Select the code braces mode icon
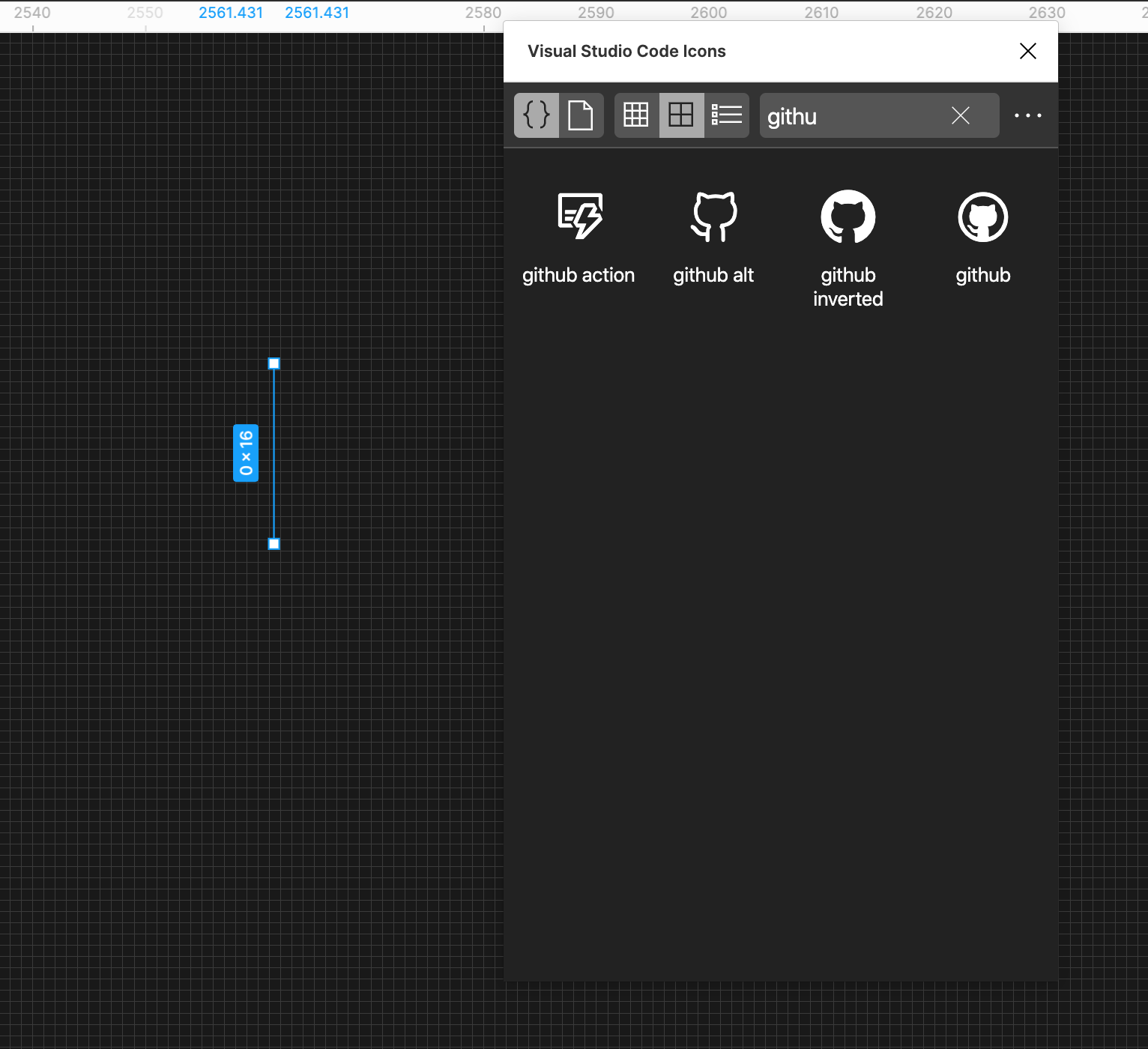Screen dimensions: 1148x1049 tap(537, 115)
